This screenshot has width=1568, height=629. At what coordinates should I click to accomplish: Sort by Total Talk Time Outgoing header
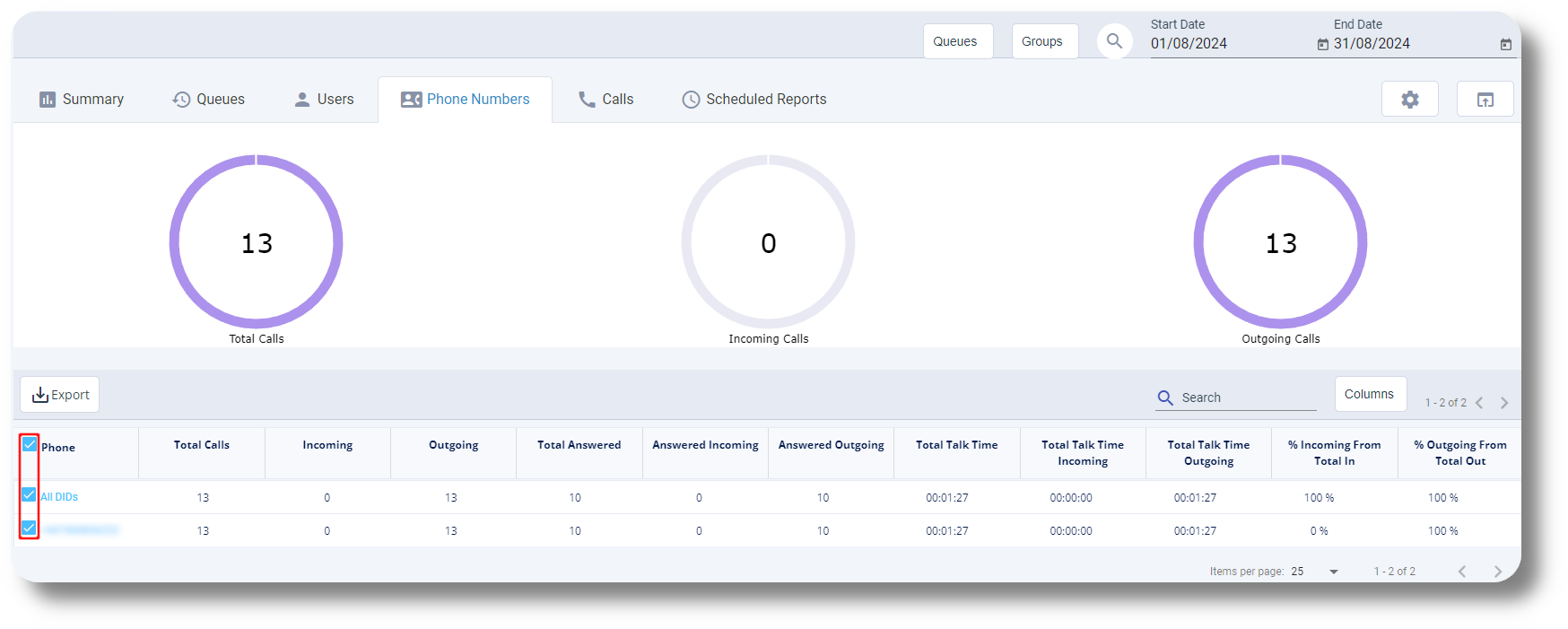tap(1208, 453)
